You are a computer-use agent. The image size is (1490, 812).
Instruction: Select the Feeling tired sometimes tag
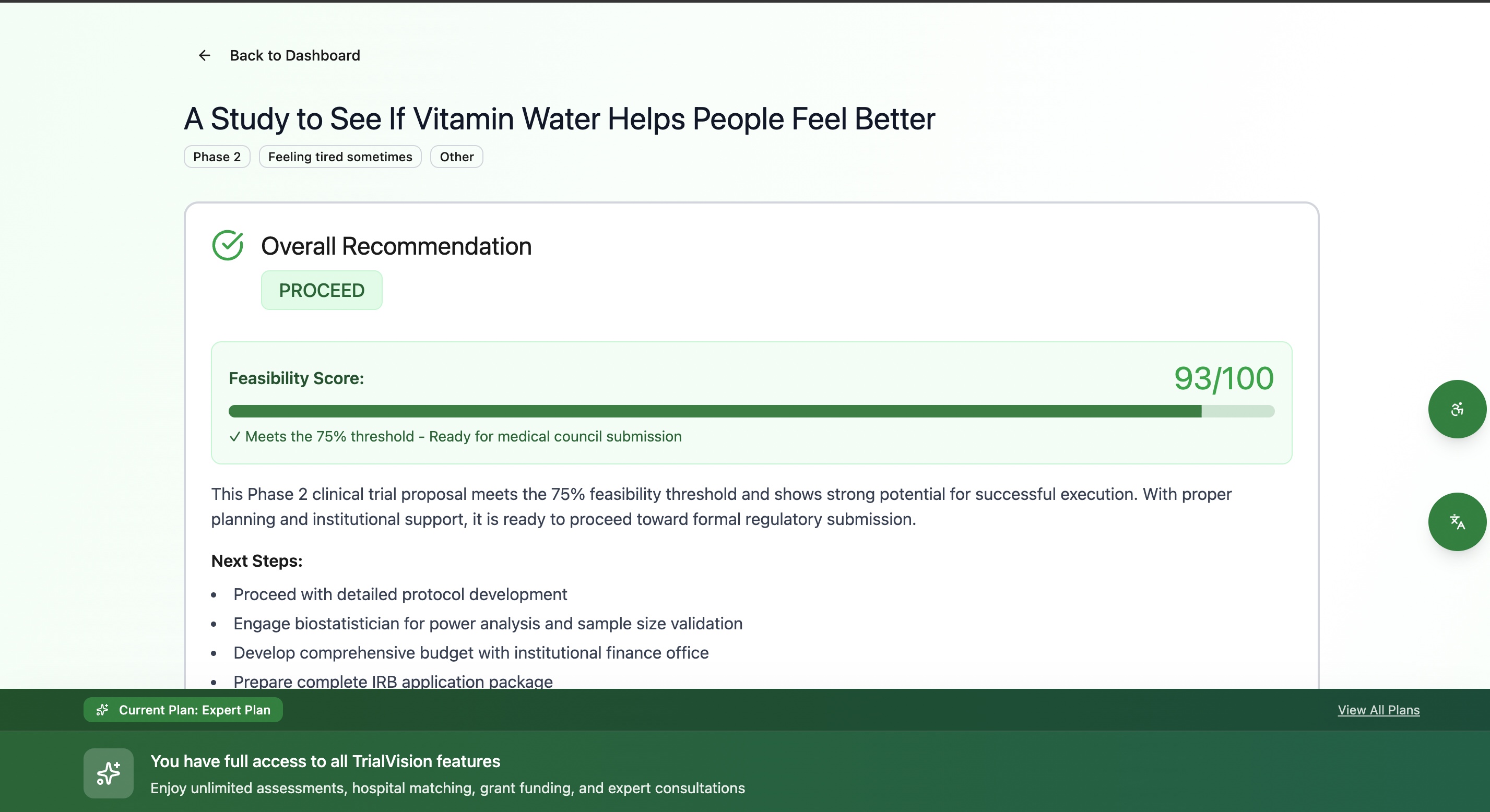(x=340, y=157)
